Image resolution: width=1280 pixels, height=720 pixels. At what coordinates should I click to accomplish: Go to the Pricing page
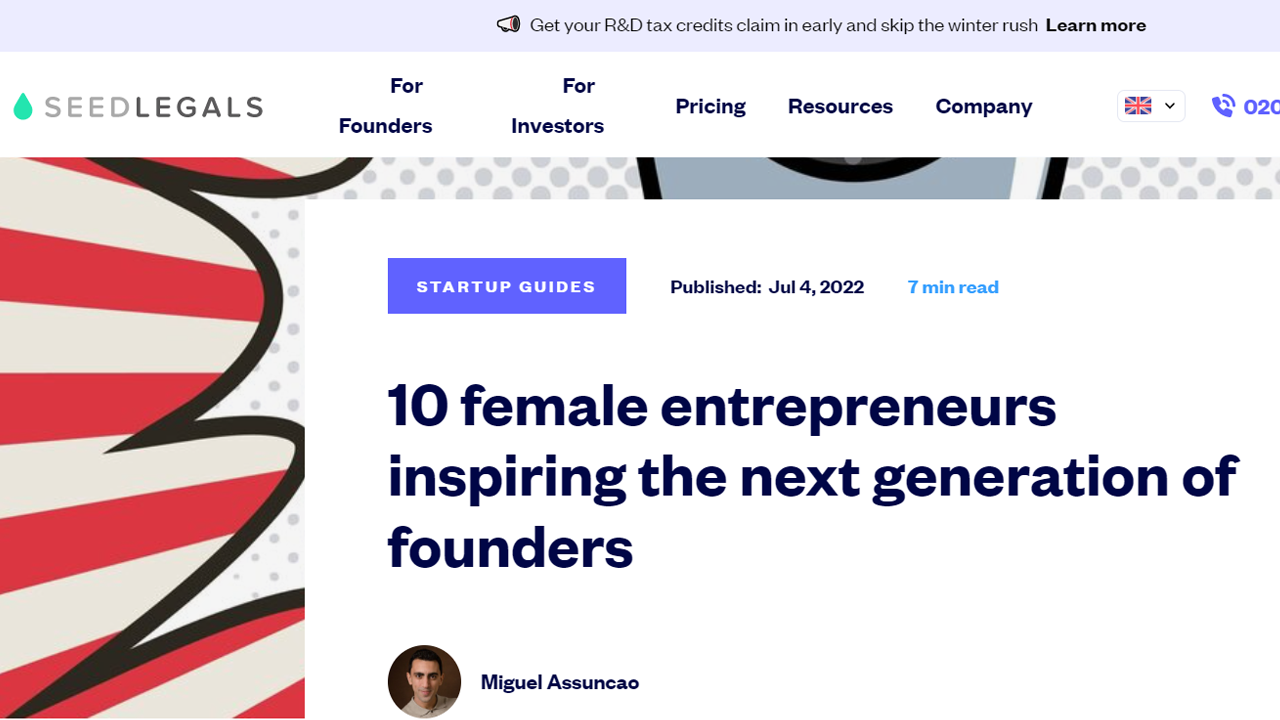tap(711, 106)
